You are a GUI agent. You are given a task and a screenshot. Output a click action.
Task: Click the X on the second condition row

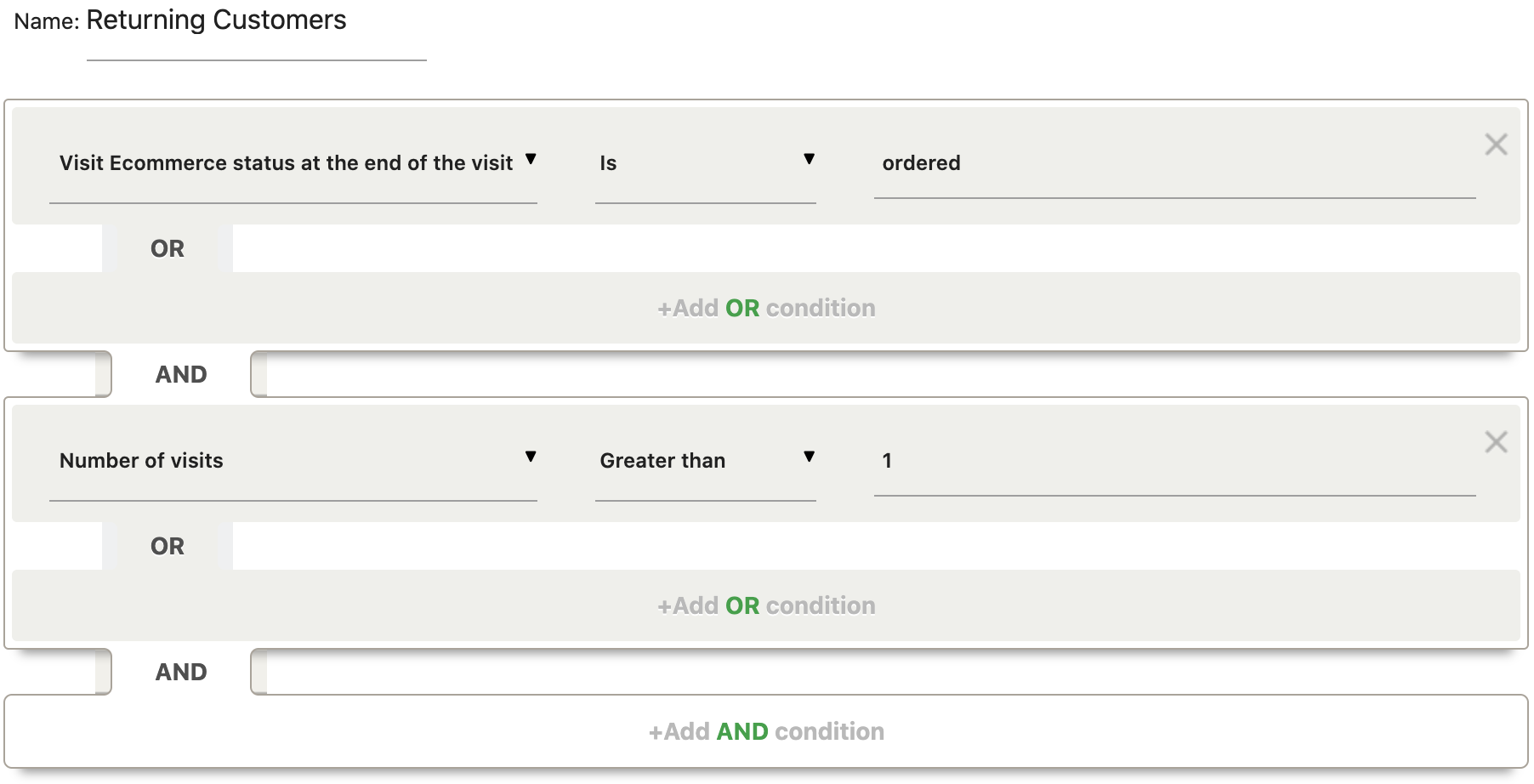(x=1497, y=442)
